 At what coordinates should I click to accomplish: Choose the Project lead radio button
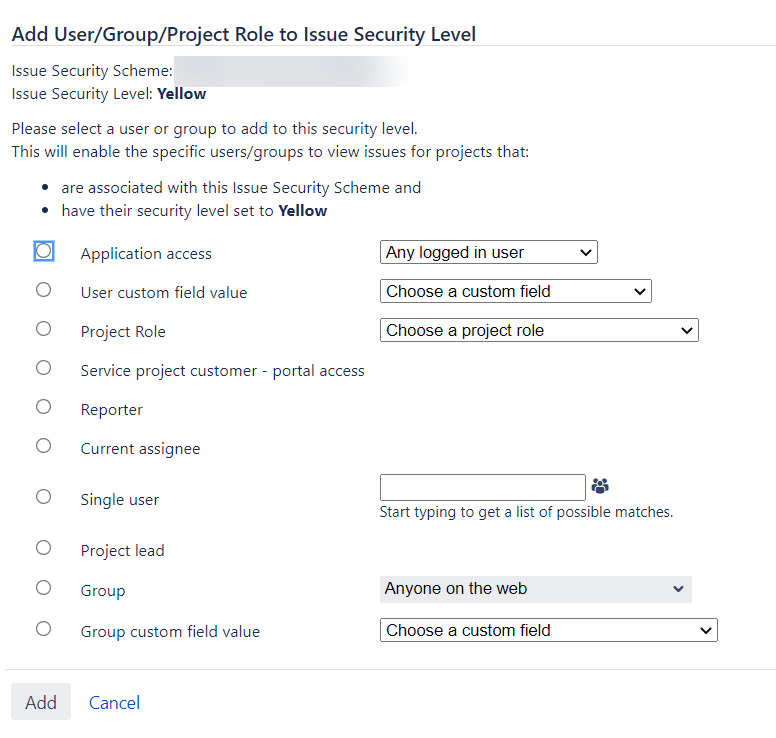tap(44, 548)
